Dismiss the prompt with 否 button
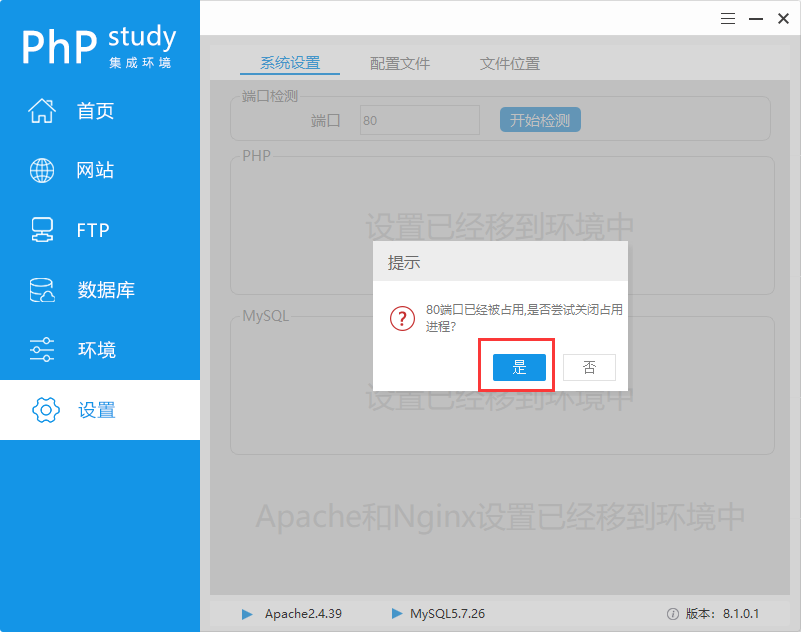The width and height of the screenshot is (801, 632). tap(589, 367)
